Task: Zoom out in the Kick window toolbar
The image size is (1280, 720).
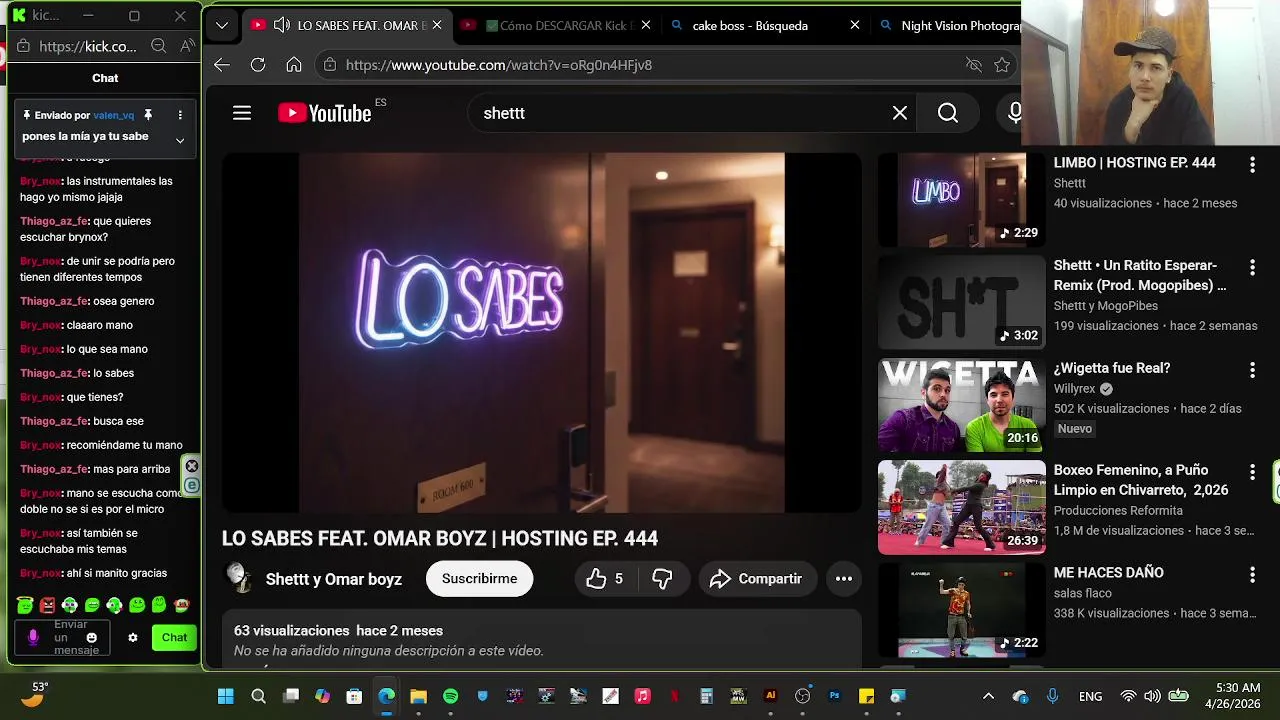Action: point(158,46)
